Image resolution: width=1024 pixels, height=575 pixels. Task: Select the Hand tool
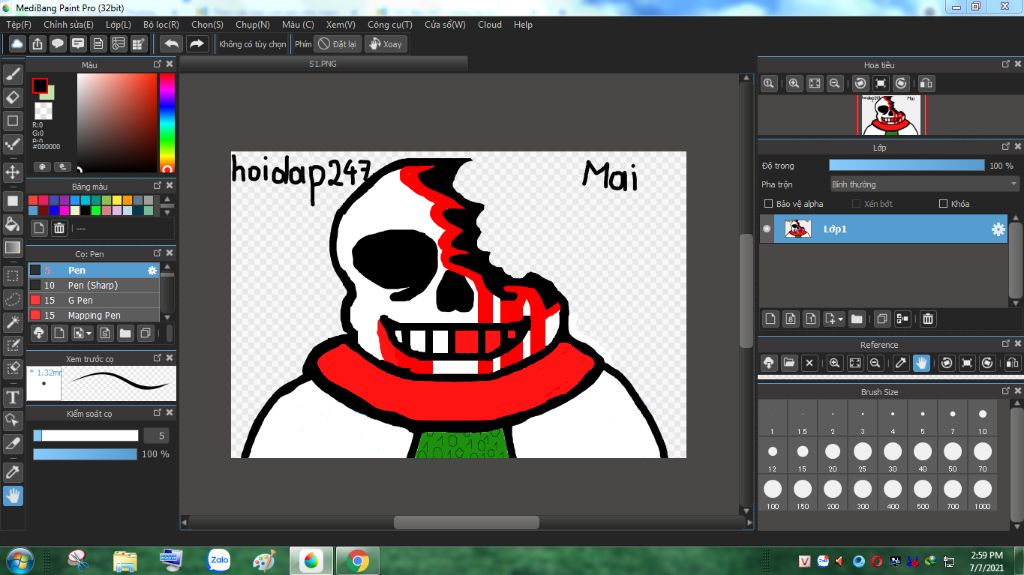12,496
